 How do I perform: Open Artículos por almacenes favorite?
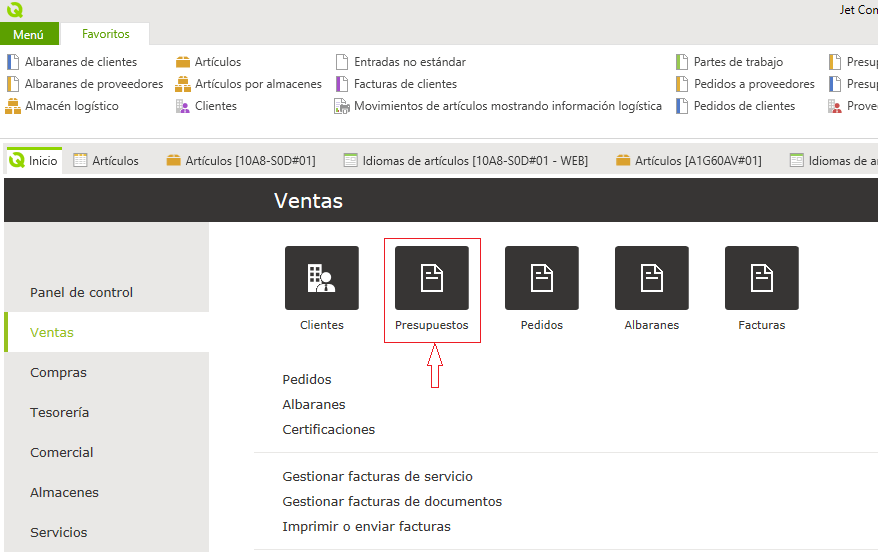tap(249, 84)
